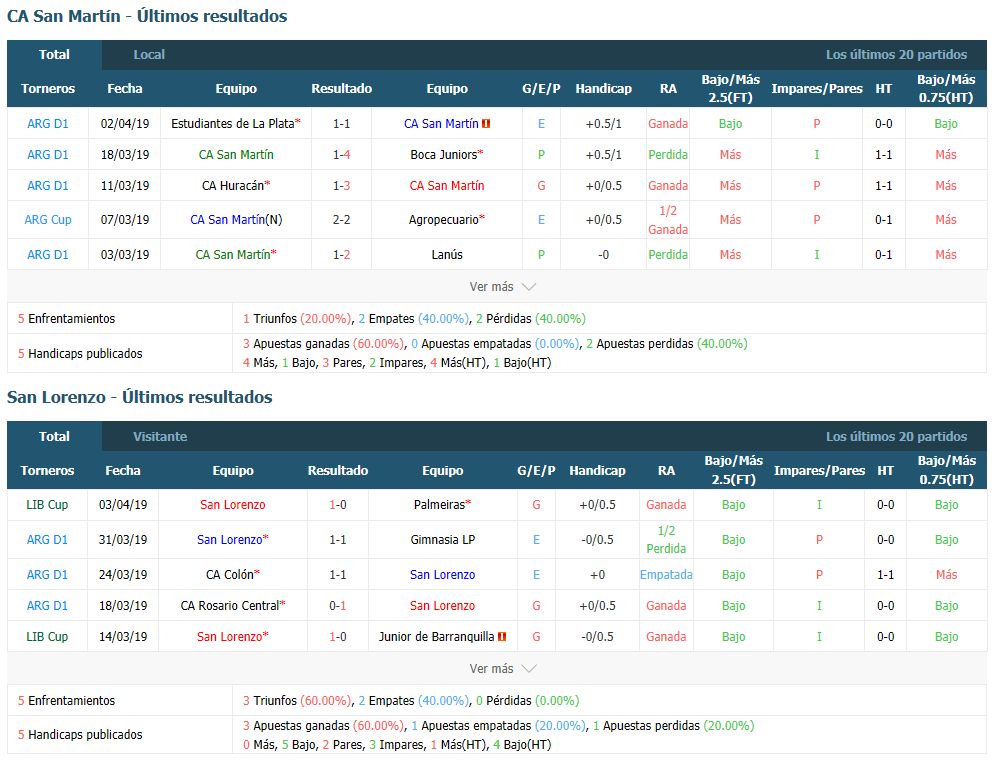Viewport: 993px width, 761px height.
Task: Click the 1-3 result at CA Huracán
Action: coord(341,186)
